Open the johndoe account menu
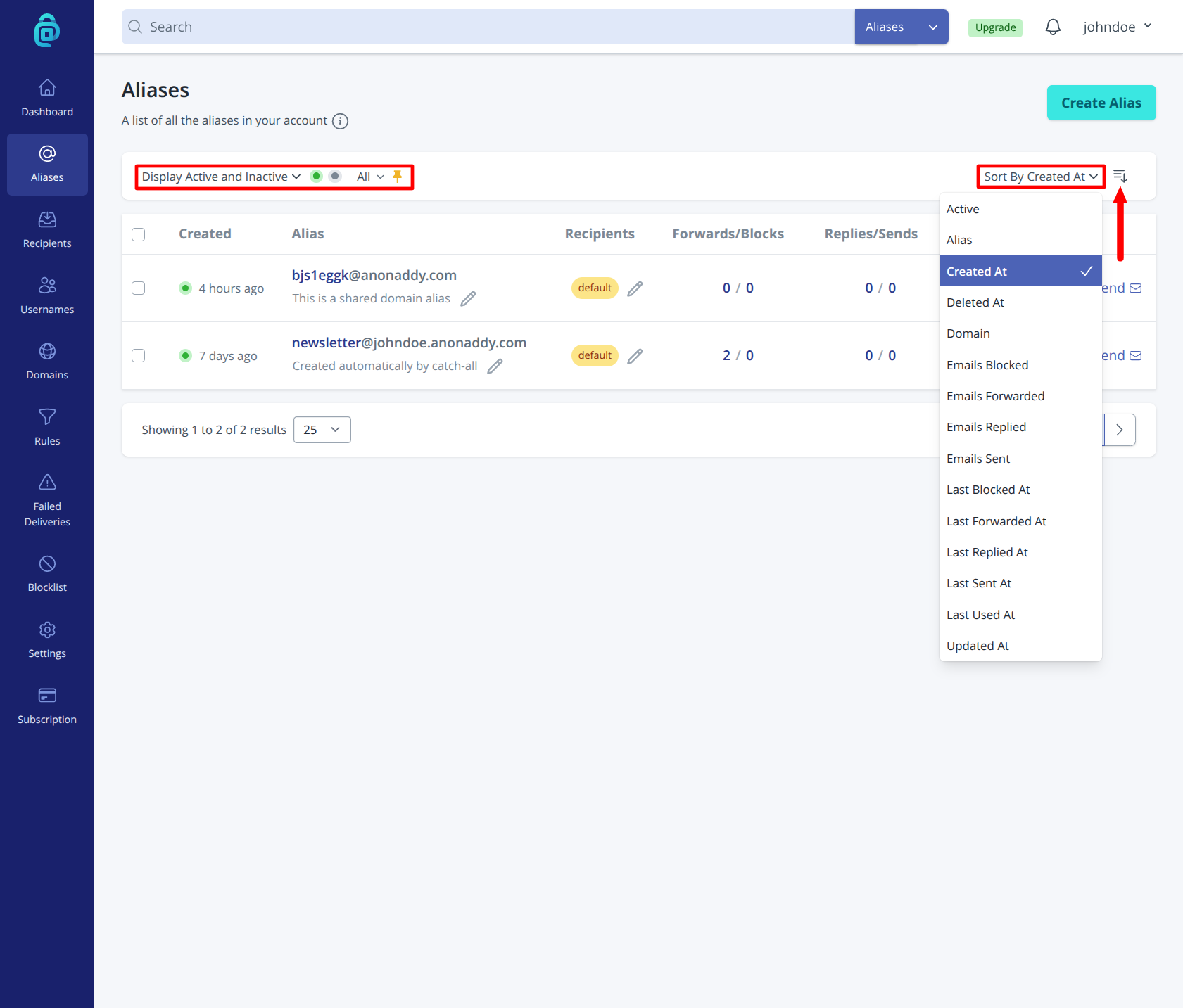Viewport: 1183px width, 1008px height. [x=1118, y=27]
